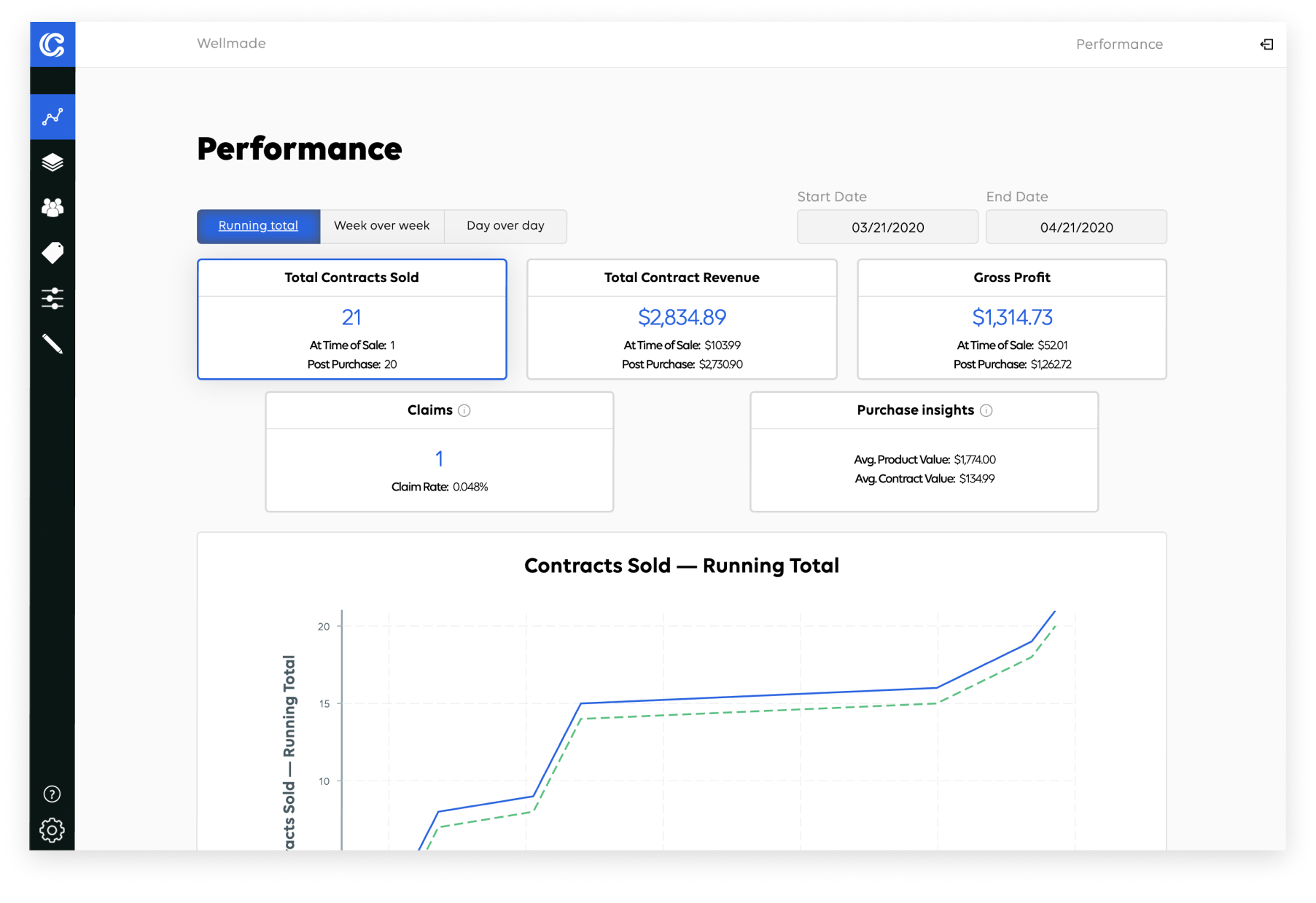The height and width of the screenshot is (903, 1316).
Task: Click the logout icon in header
Action: click(x=1266, y=44)
